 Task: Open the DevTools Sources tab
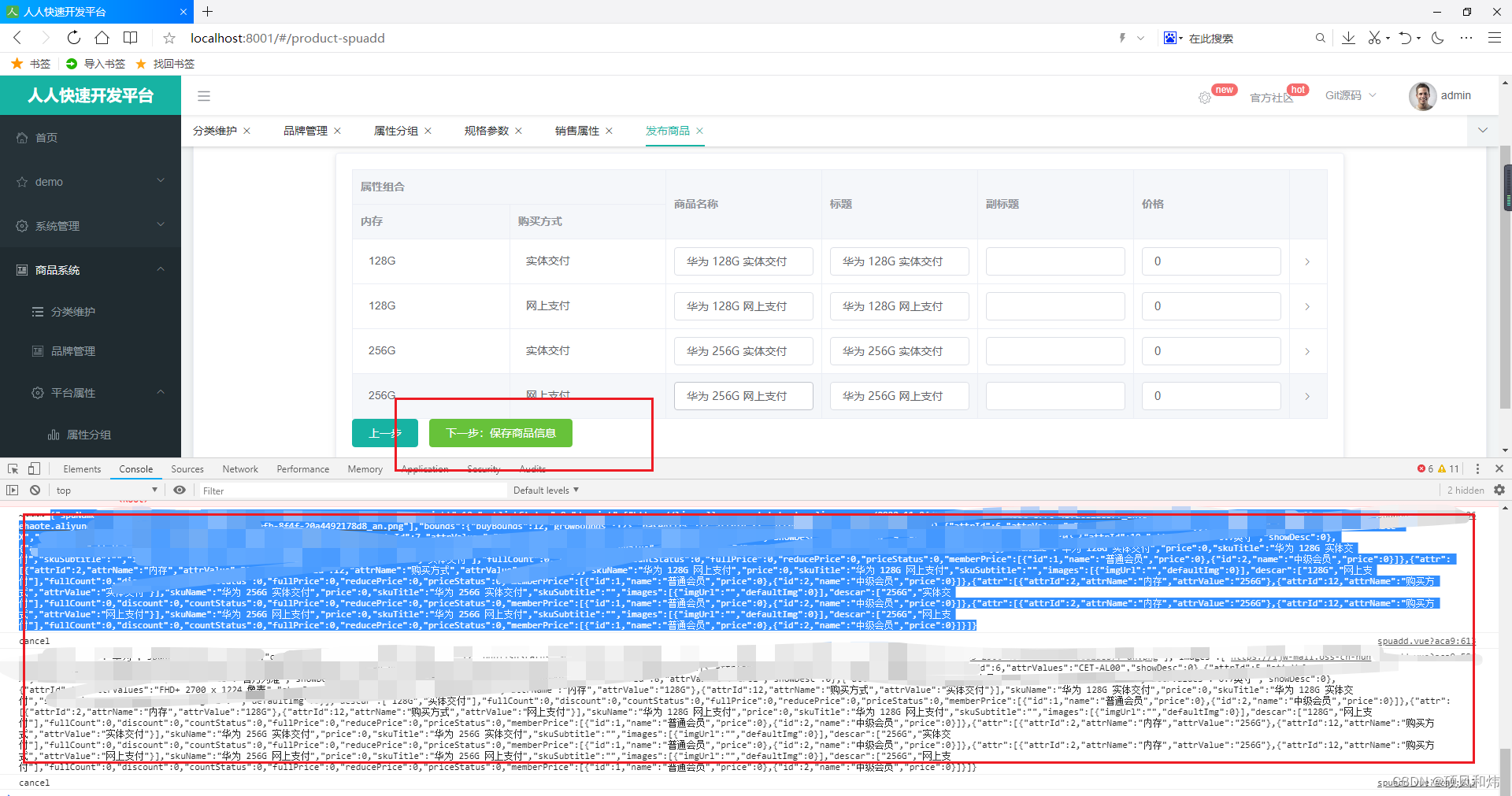(x=187, y=469)
